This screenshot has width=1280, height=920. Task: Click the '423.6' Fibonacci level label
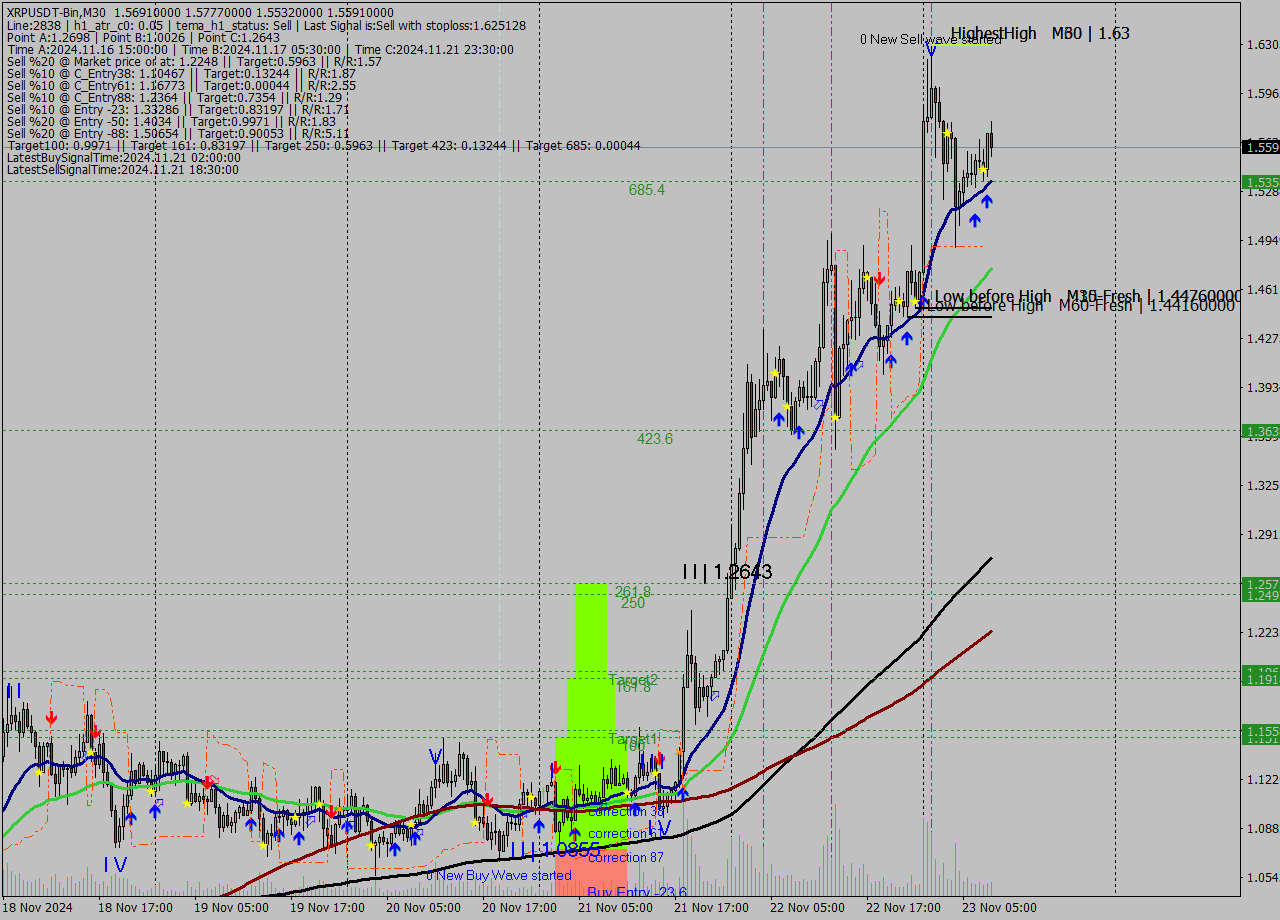pyautogui.click(x=655, y=438)
